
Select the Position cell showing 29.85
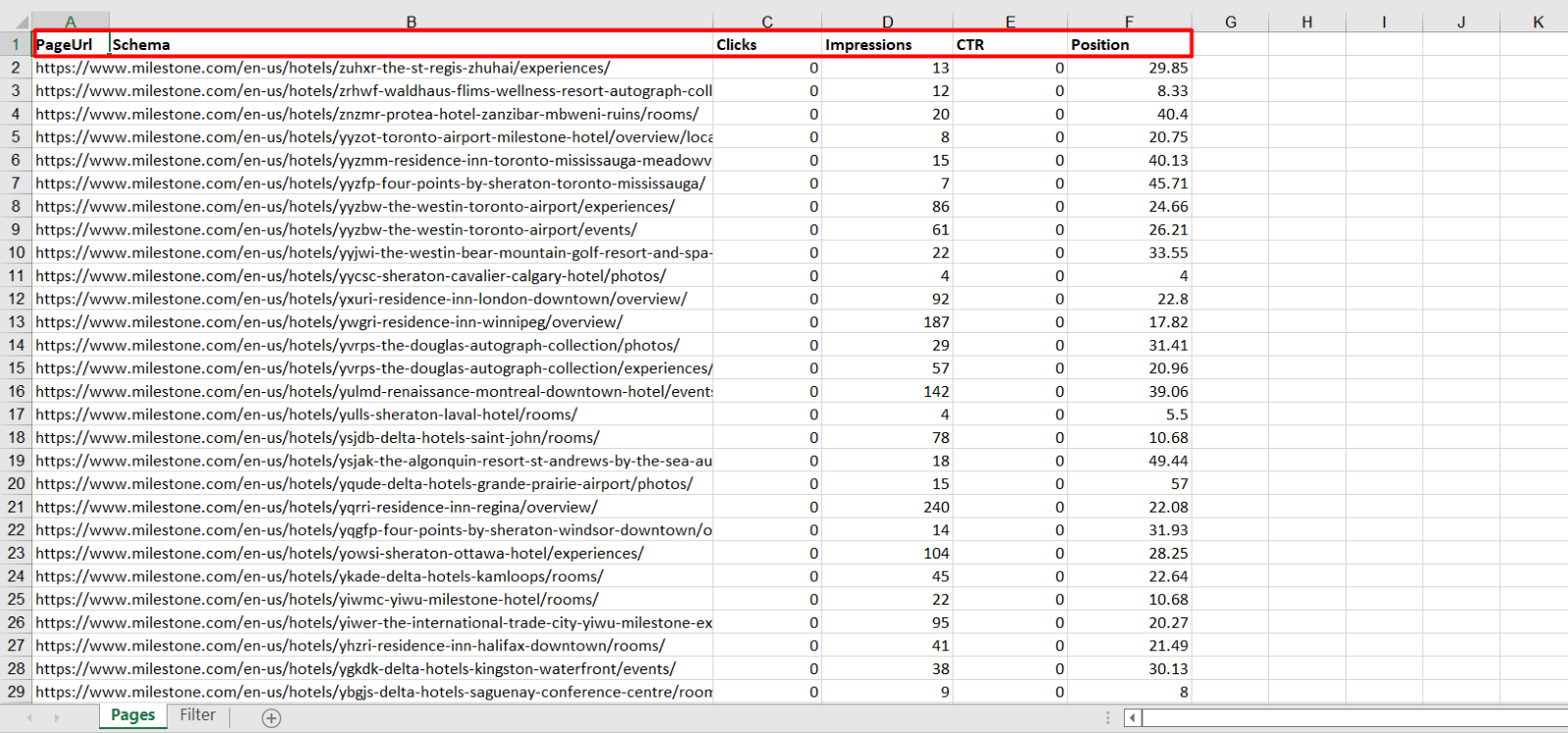point(1129,68)
